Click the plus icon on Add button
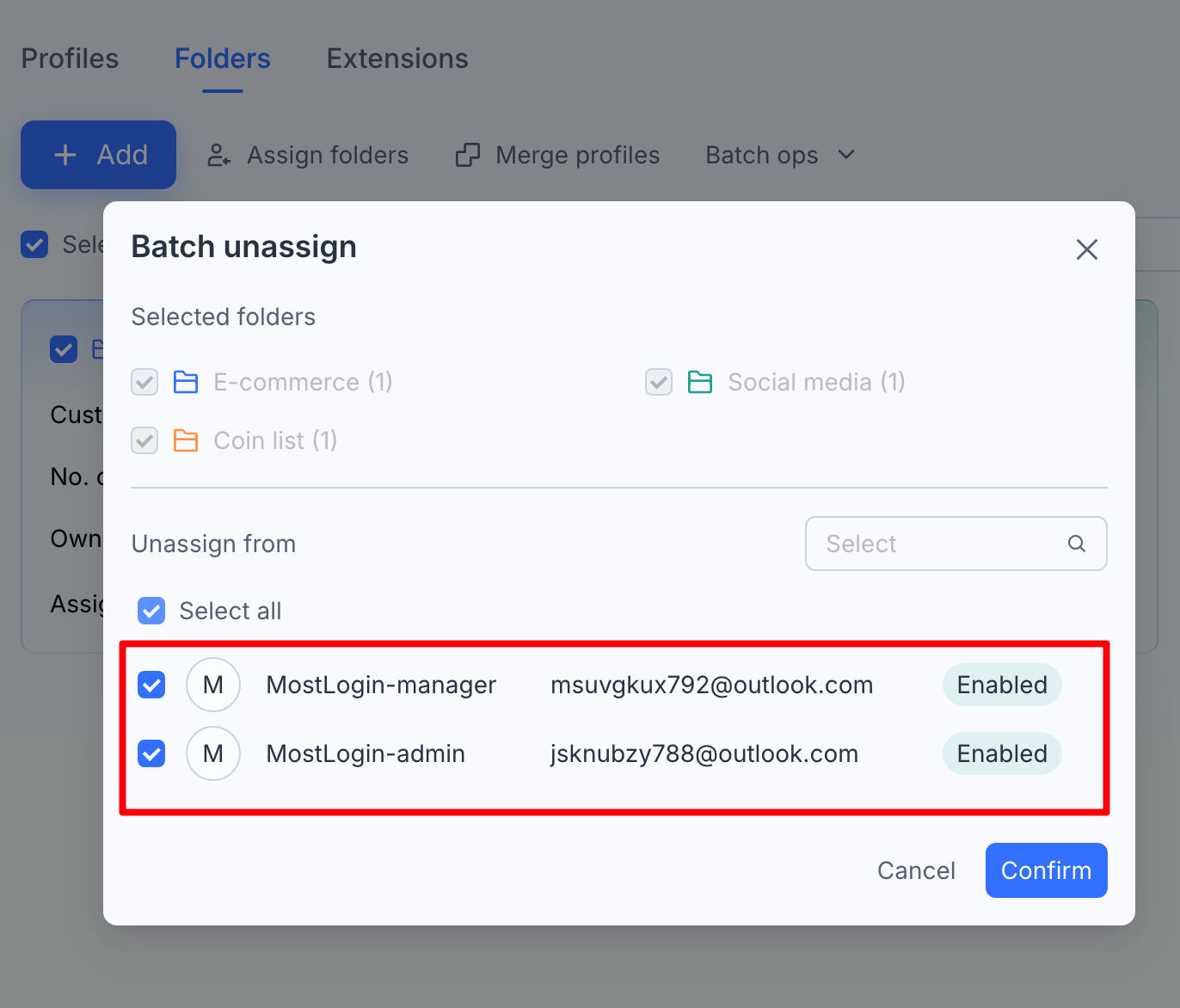This screenshot has width=1180, height=1008. coord(65,155)
